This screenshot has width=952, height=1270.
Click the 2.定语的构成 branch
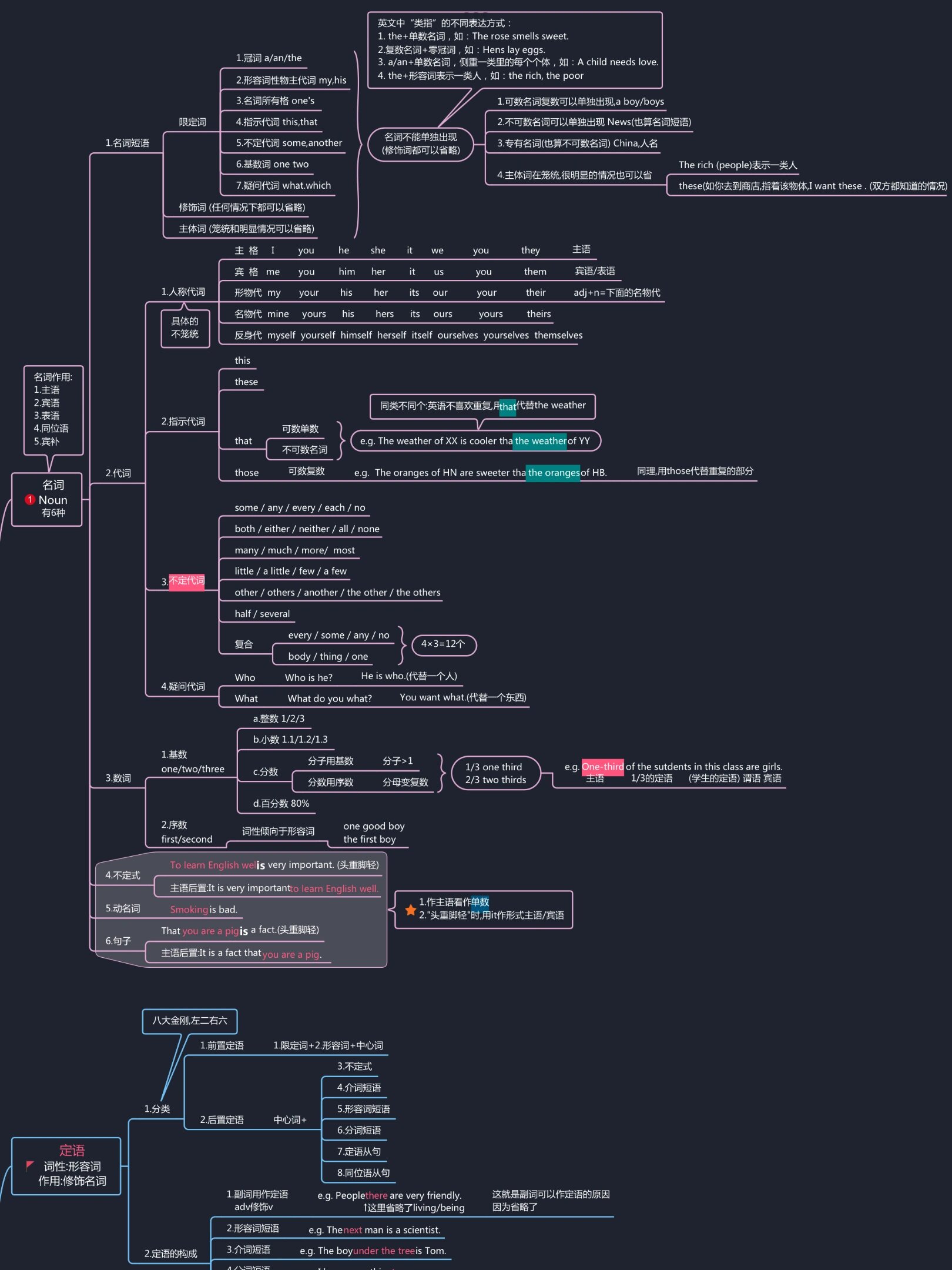171,1254
